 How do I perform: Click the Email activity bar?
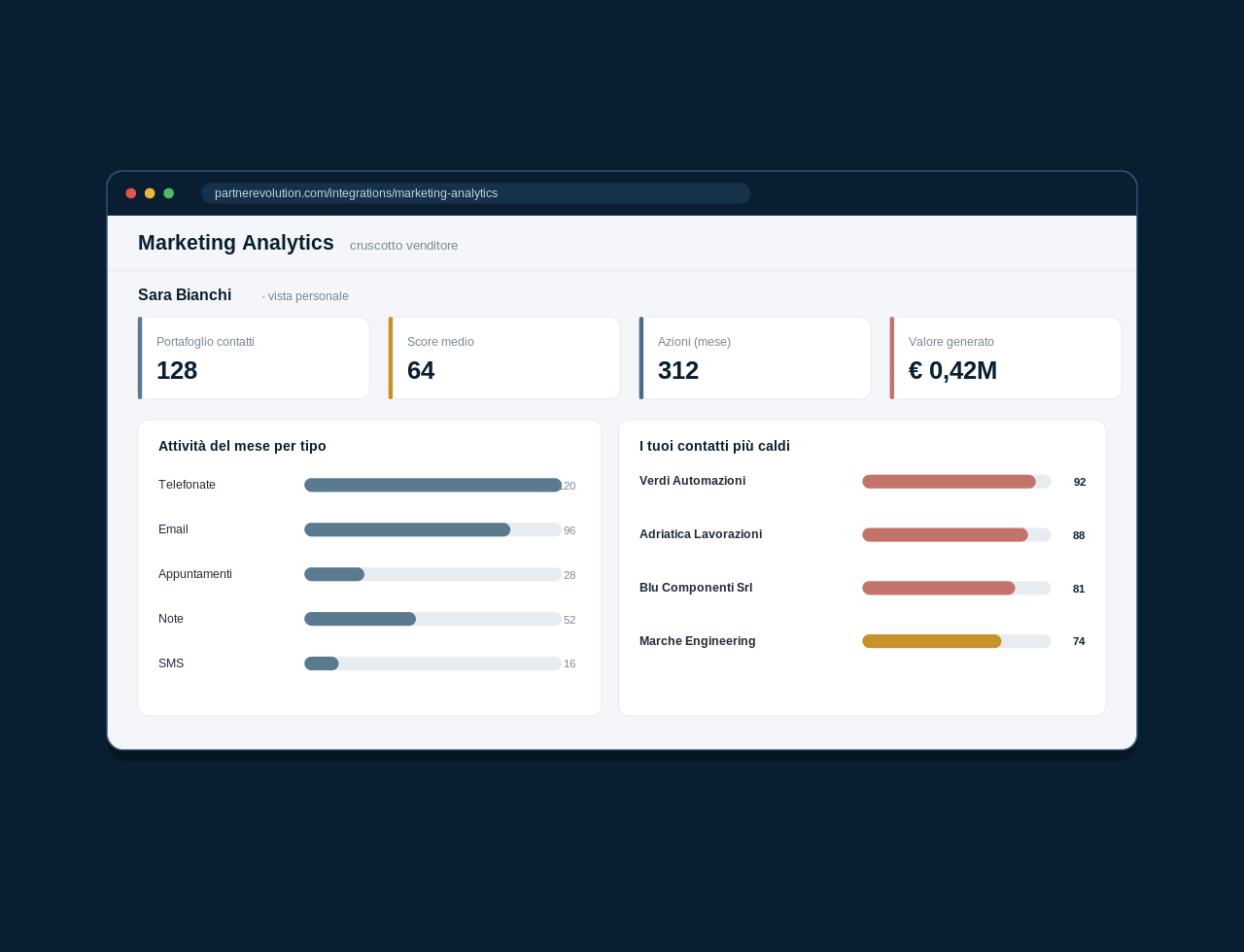(433, 529)
